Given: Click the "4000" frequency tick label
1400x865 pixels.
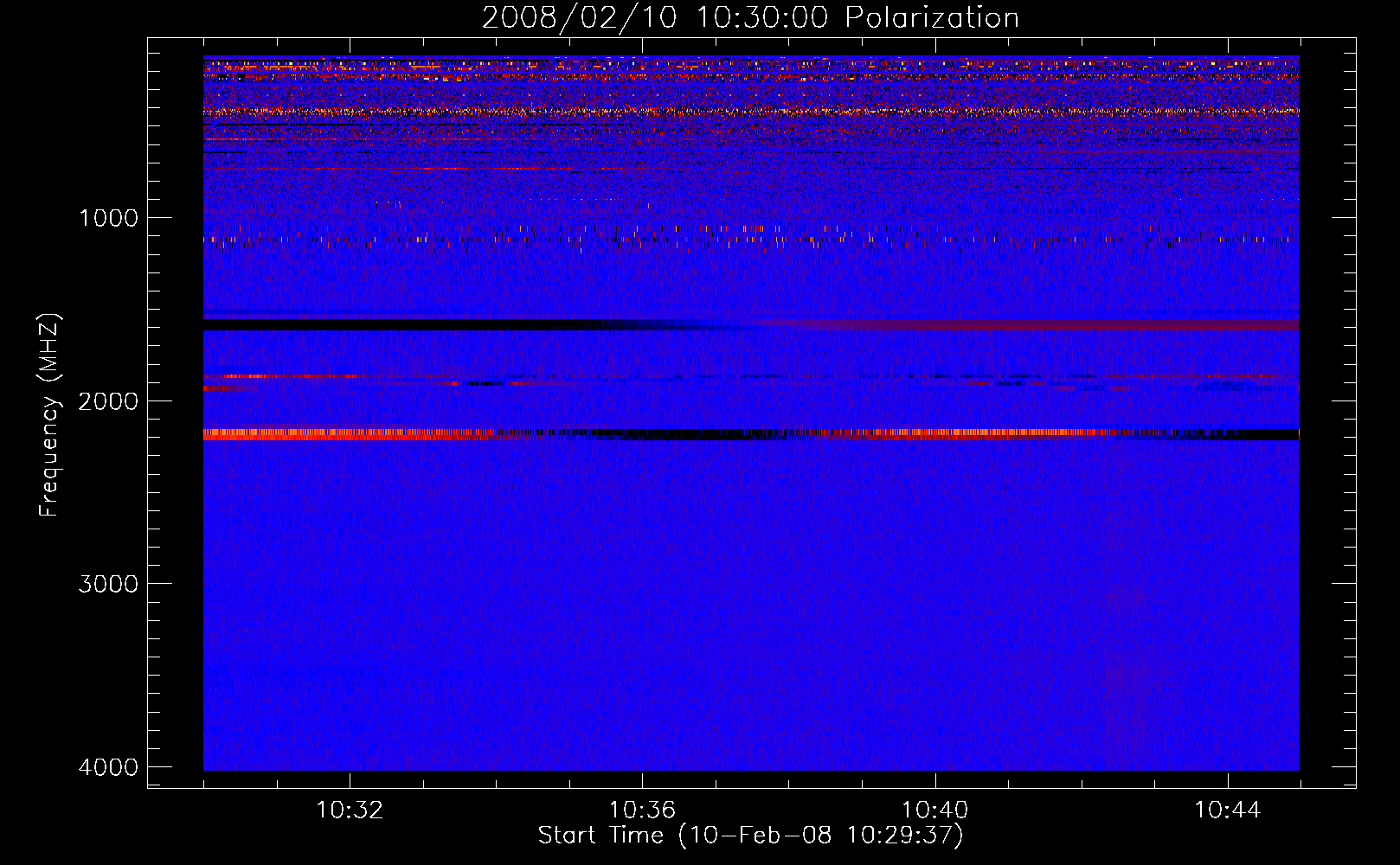Looking at the screenshot, I should coord(108,766).
